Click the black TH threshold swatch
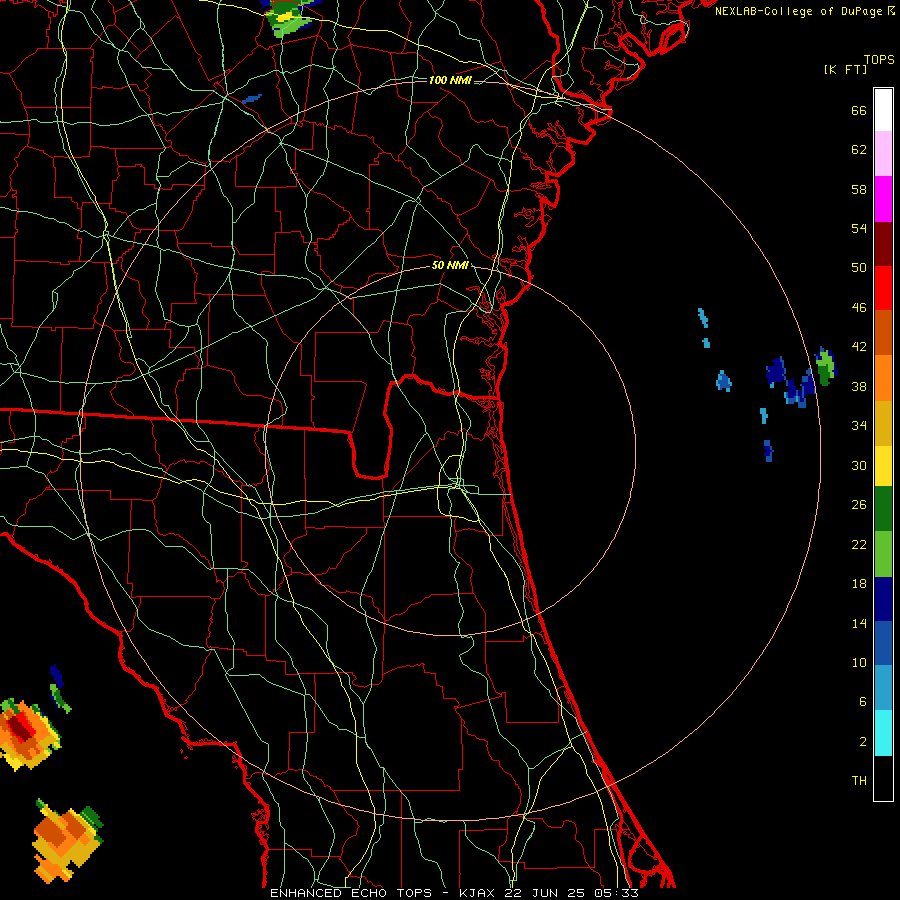 883,778
